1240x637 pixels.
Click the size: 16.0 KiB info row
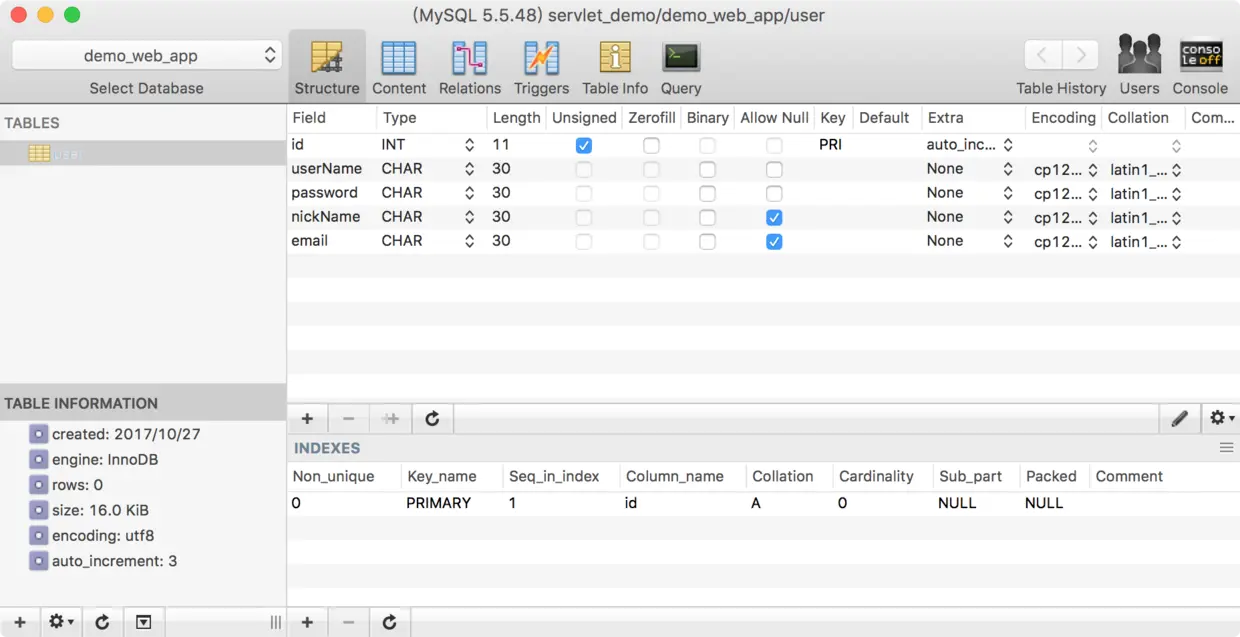[x=100, y=510]
